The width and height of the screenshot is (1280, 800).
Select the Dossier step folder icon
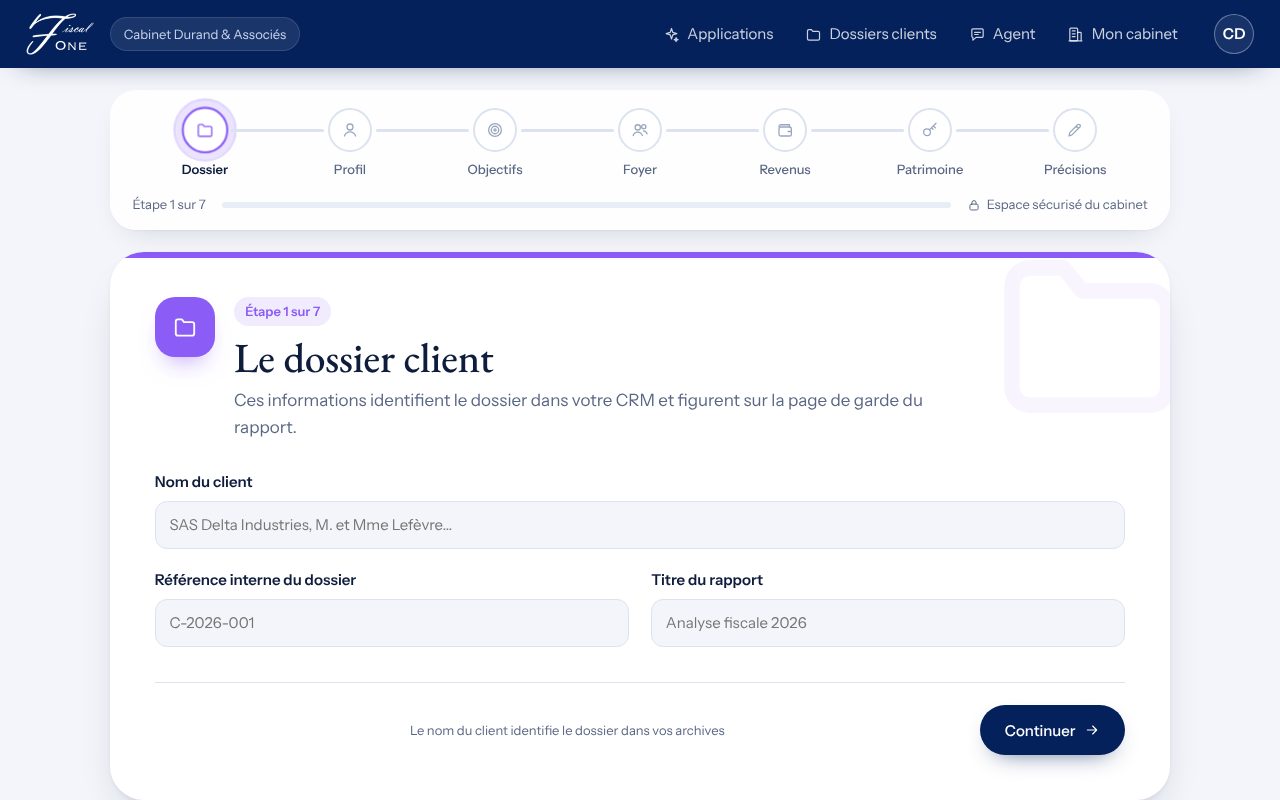click(x=205, y=130)
